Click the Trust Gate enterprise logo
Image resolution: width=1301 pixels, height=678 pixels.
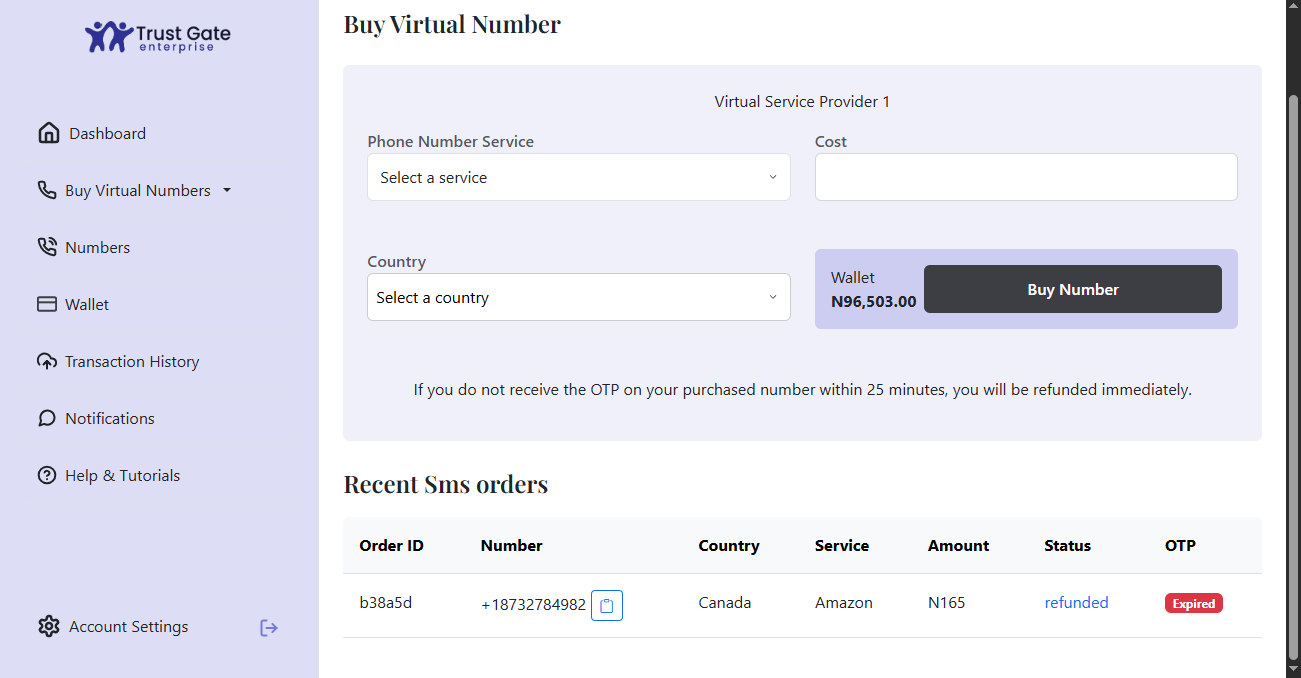(x=158, y=37)
